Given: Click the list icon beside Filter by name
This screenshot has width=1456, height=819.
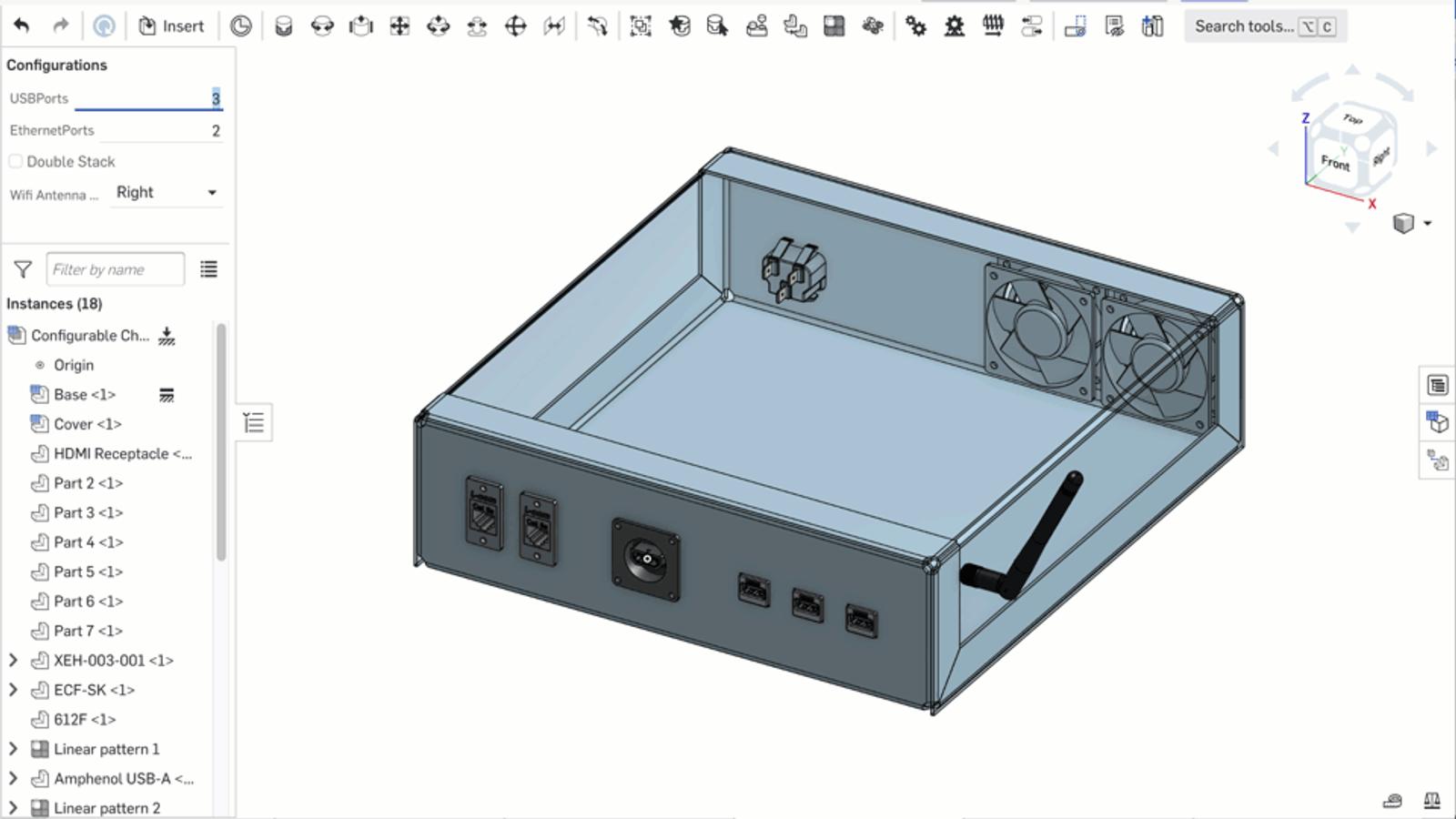Looking at the screenshot, I should pyautogui.click(x=208, y=269).
